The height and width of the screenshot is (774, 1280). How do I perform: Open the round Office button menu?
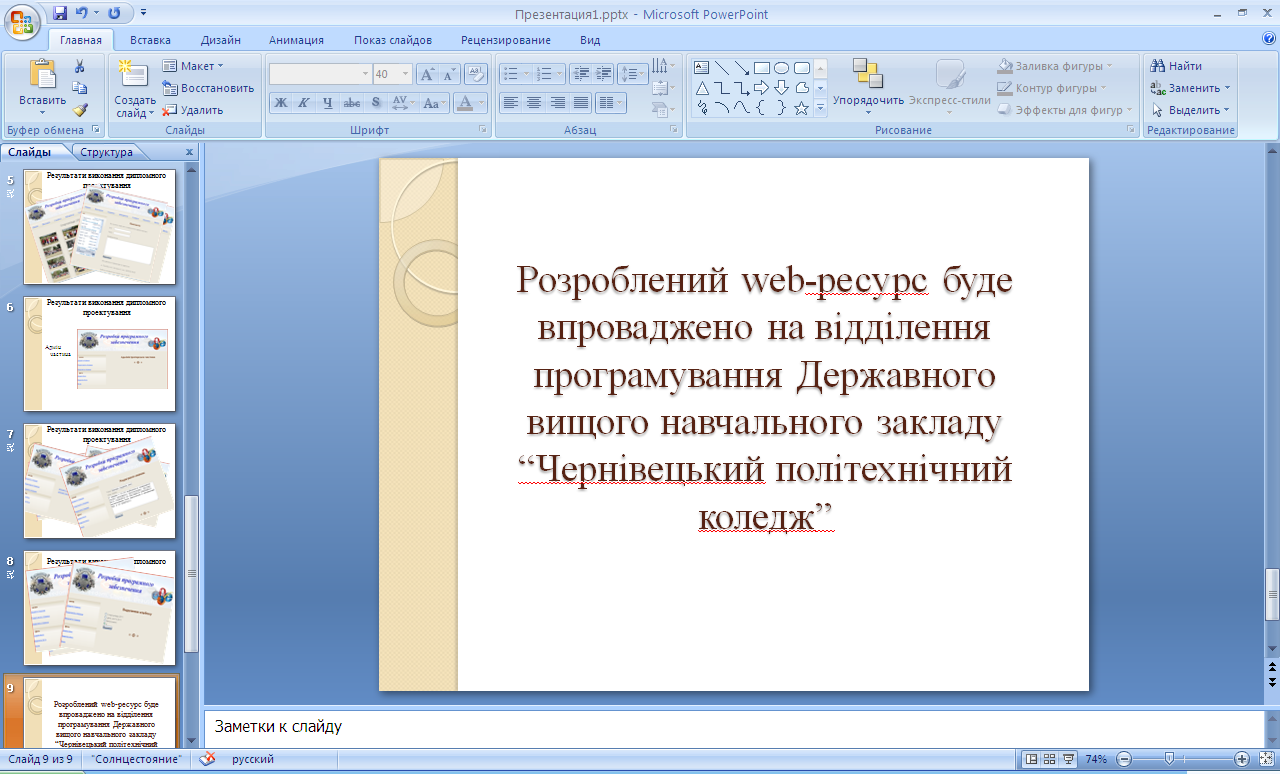(24, 20)
